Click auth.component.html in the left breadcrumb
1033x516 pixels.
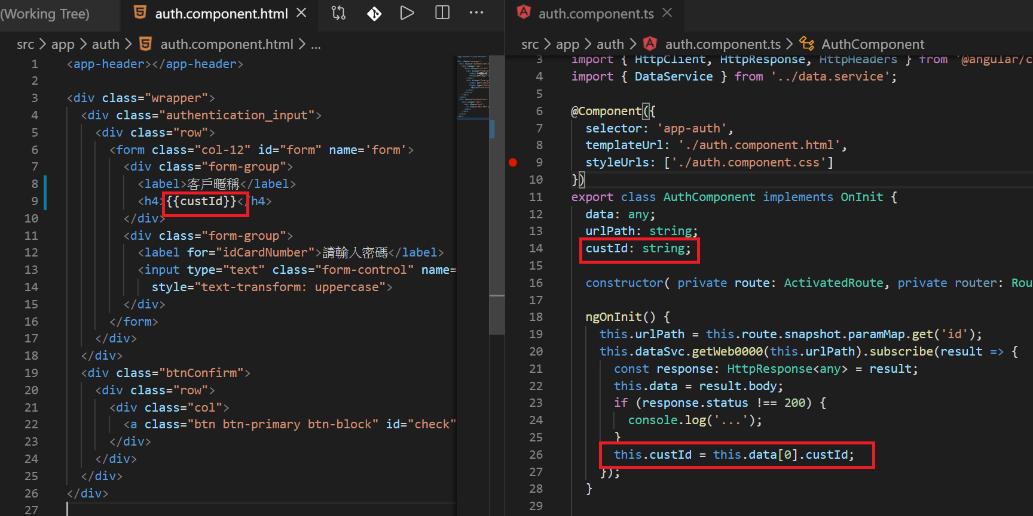[227, 44]
